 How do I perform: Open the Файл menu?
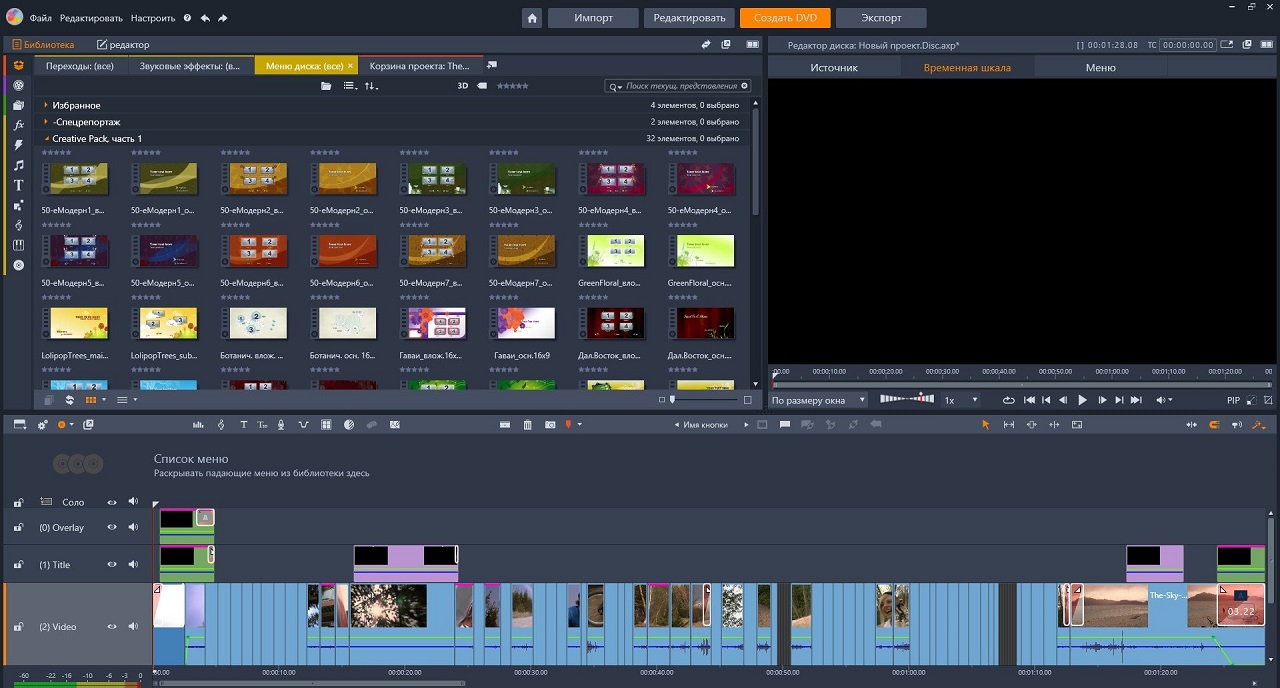point(40,18)
